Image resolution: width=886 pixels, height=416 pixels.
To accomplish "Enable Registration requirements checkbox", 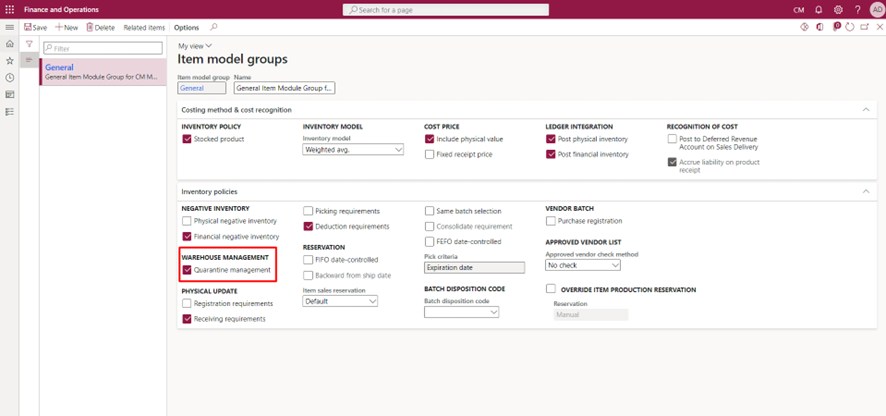I will point(186,304).
